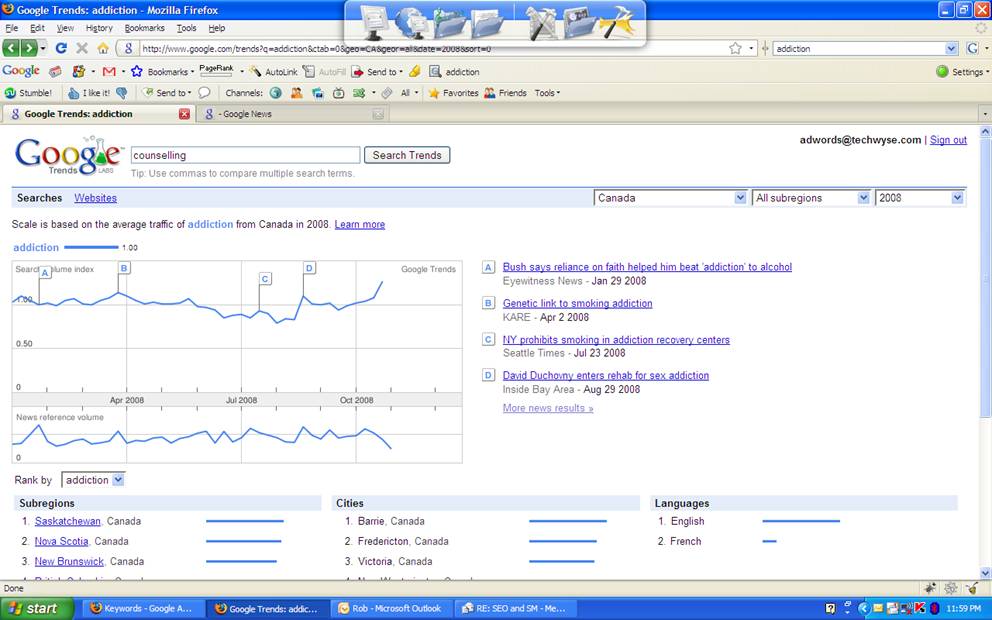The image size is (992, 620).
Task: Open the Learn more link
Action: pos(359,224)
